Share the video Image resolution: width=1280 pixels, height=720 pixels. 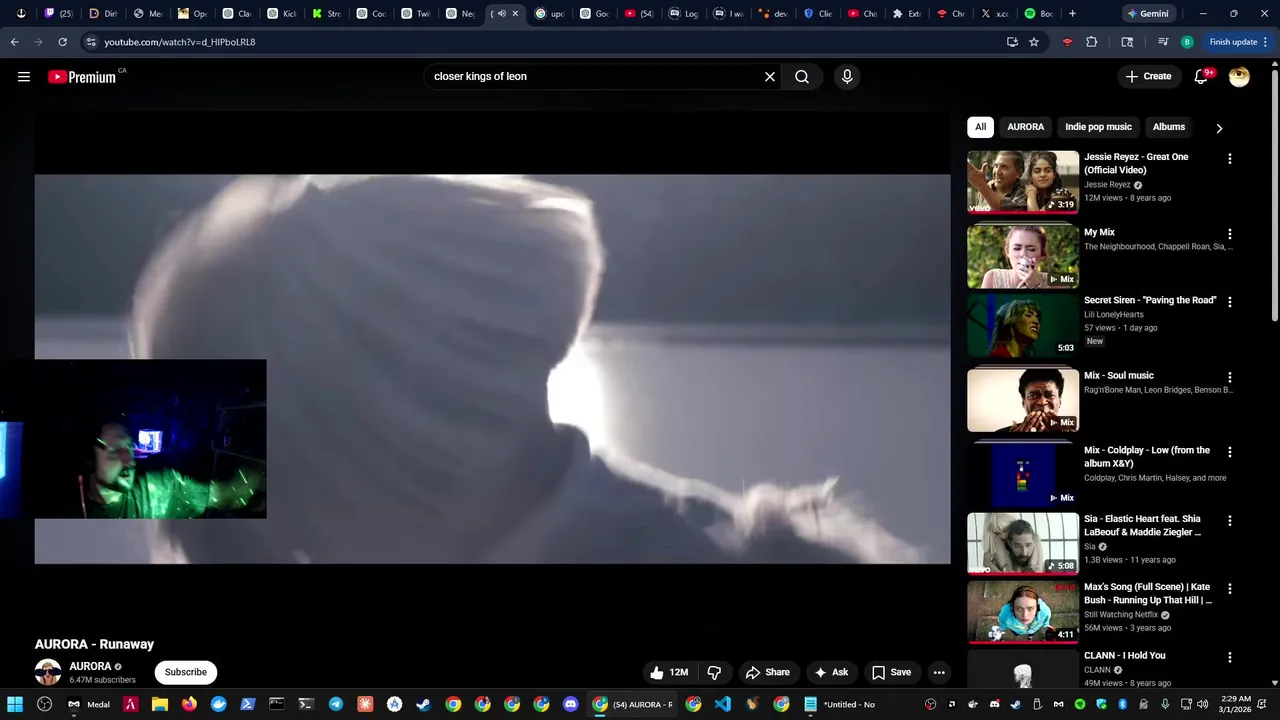tap(768, 672)
